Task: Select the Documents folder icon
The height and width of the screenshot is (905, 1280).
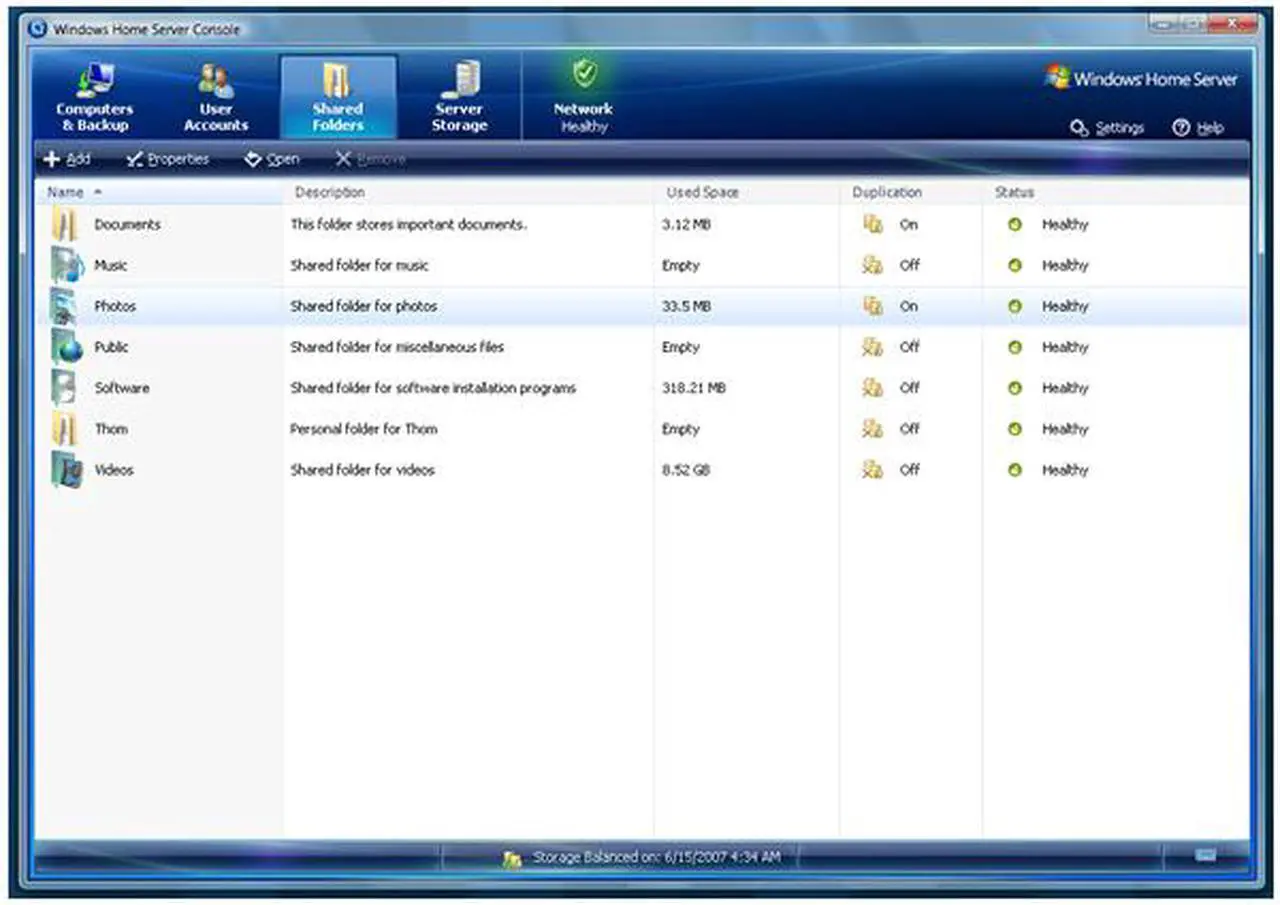Action: pyautogui.click(x=65, y=225)
